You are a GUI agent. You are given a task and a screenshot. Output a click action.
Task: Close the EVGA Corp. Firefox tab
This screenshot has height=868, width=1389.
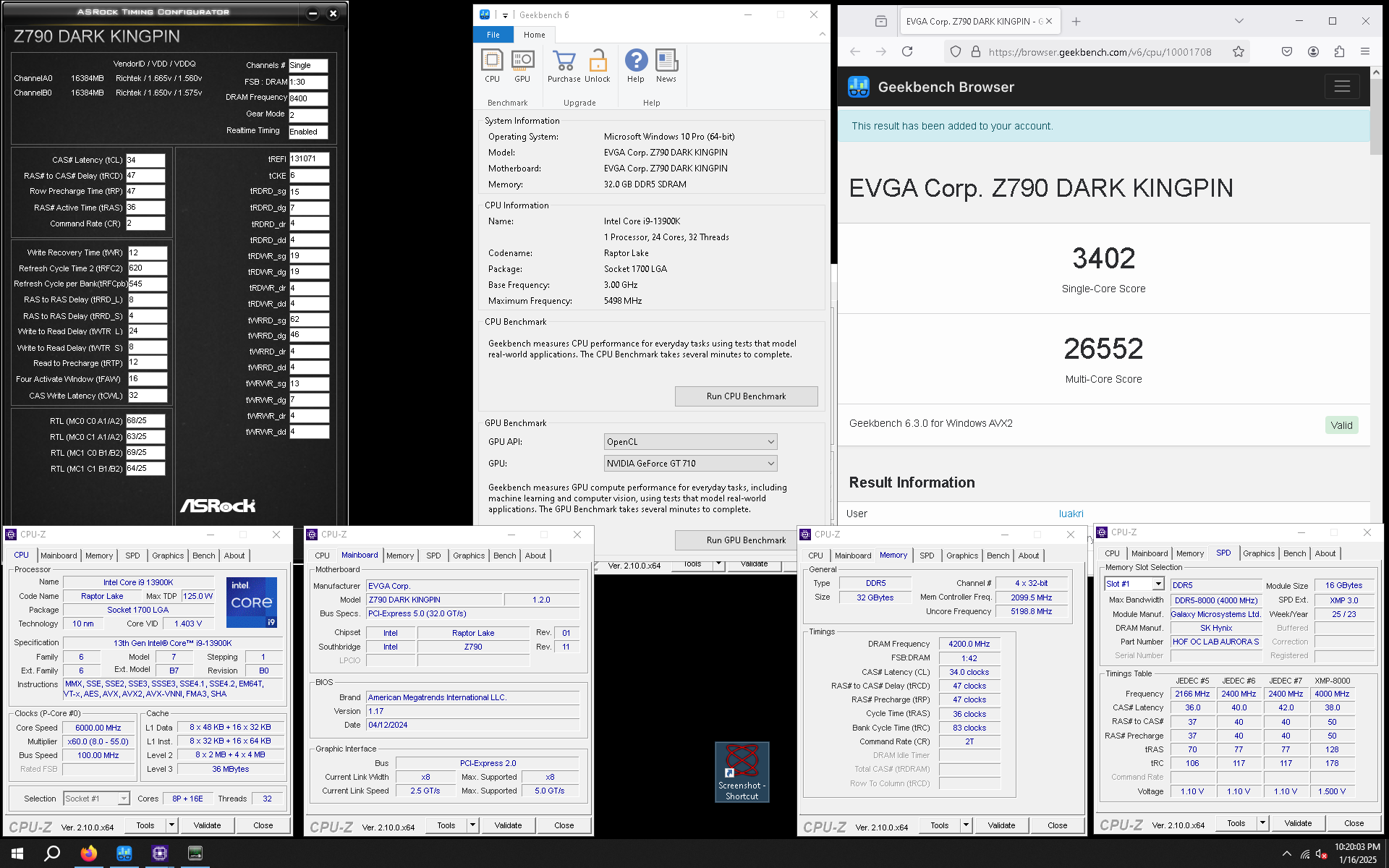[1049, 21]
